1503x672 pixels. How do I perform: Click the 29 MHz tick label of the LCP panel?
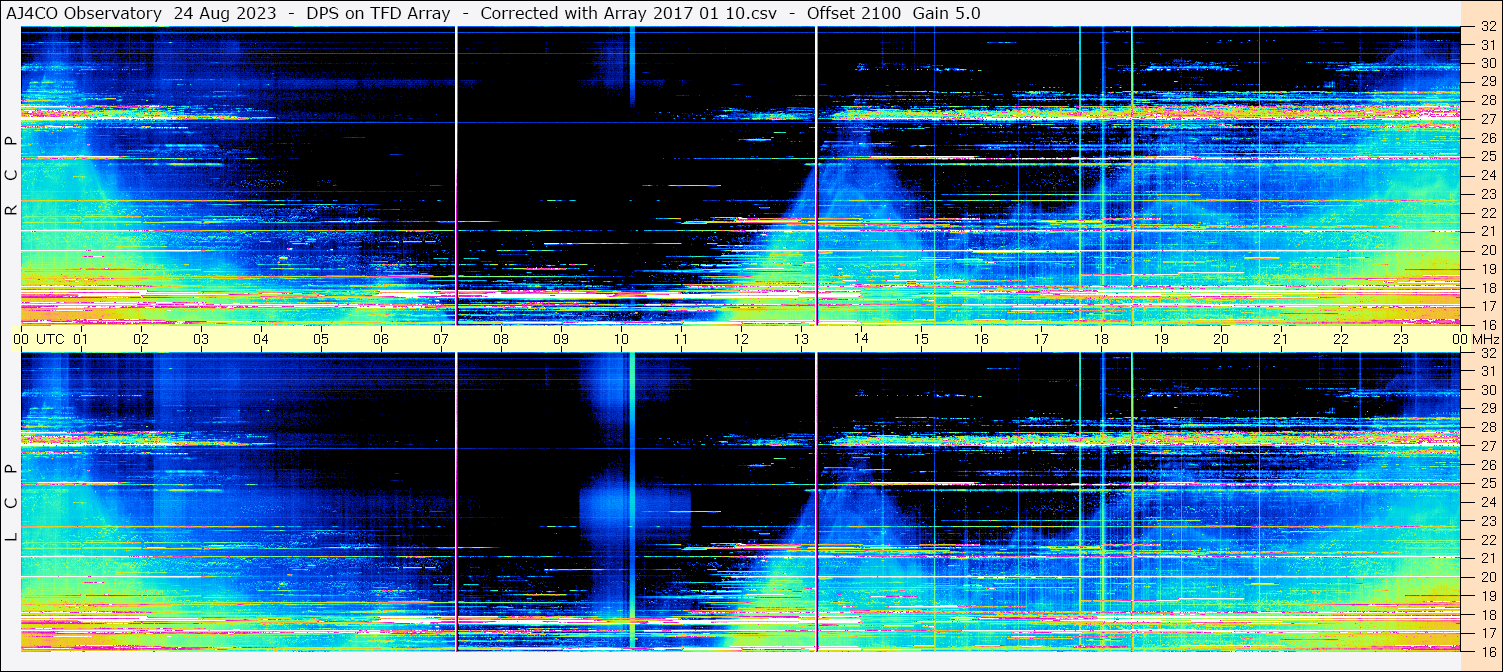pos(1488,409)
